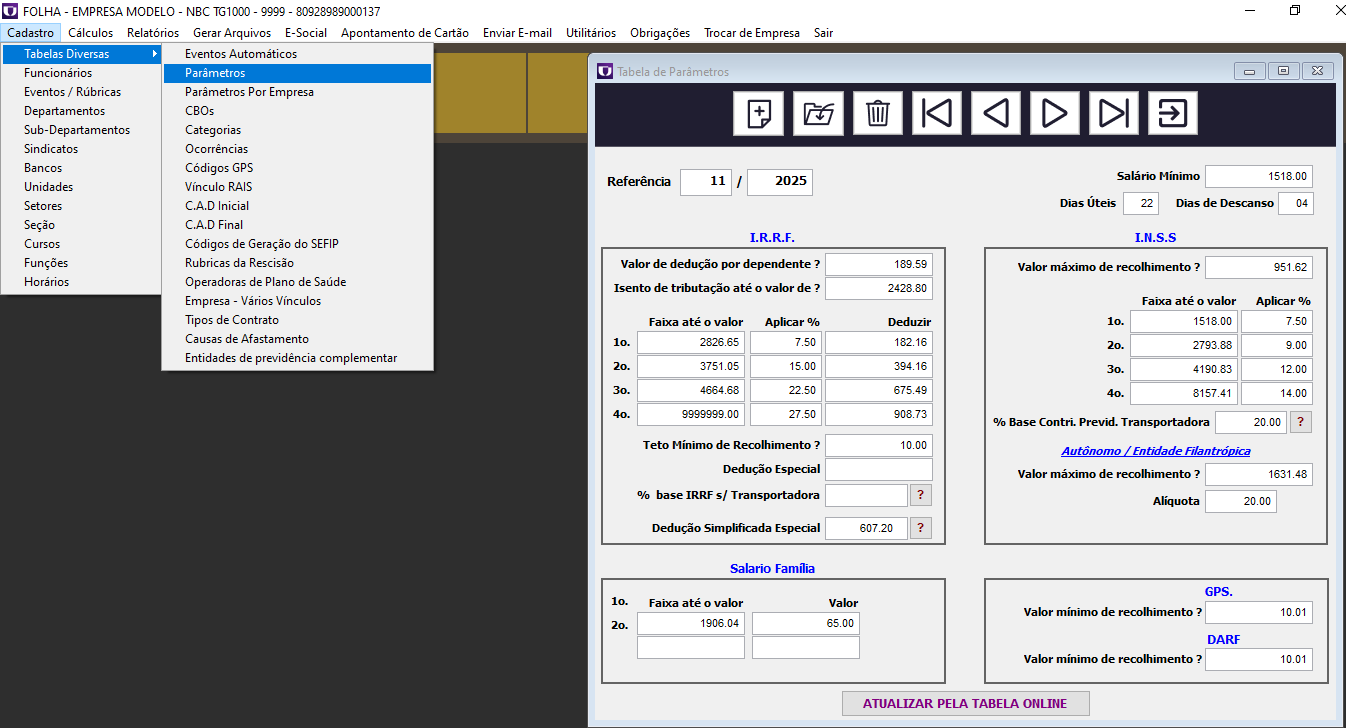
Task: Go to last record arrow icon
Action: [x=1114, y=113]
